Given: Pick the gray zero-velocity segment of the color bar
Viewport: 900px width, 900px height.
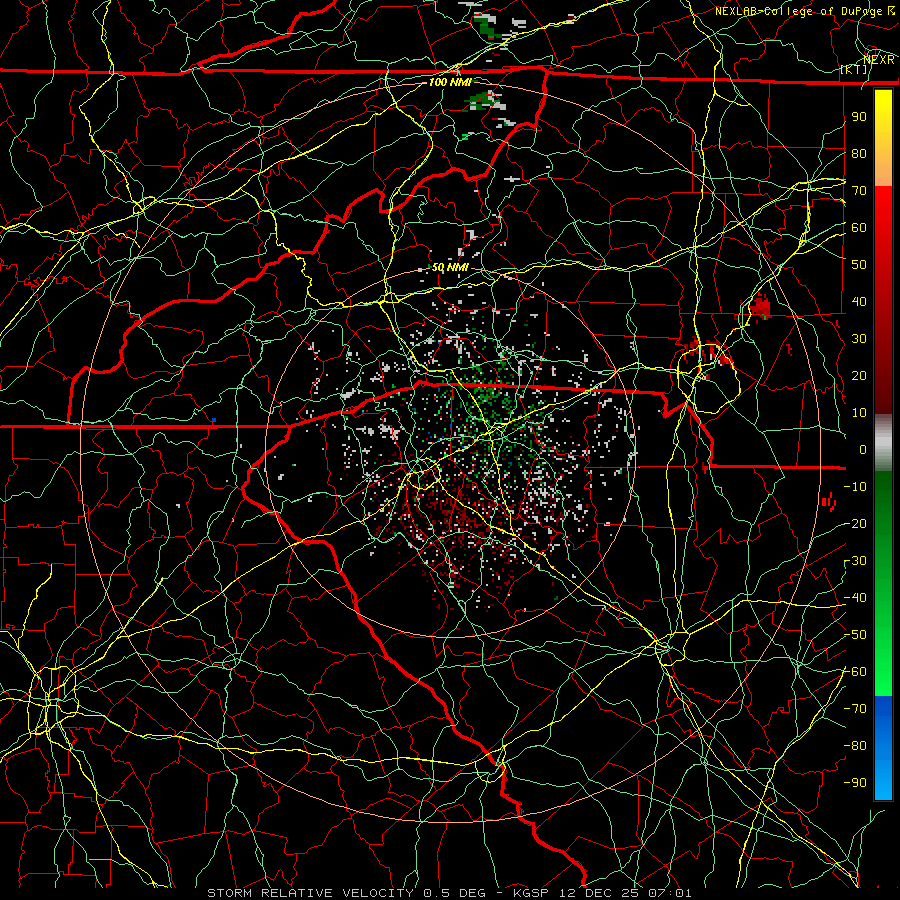Looking at the screenshot, I should tap(883, 443).
